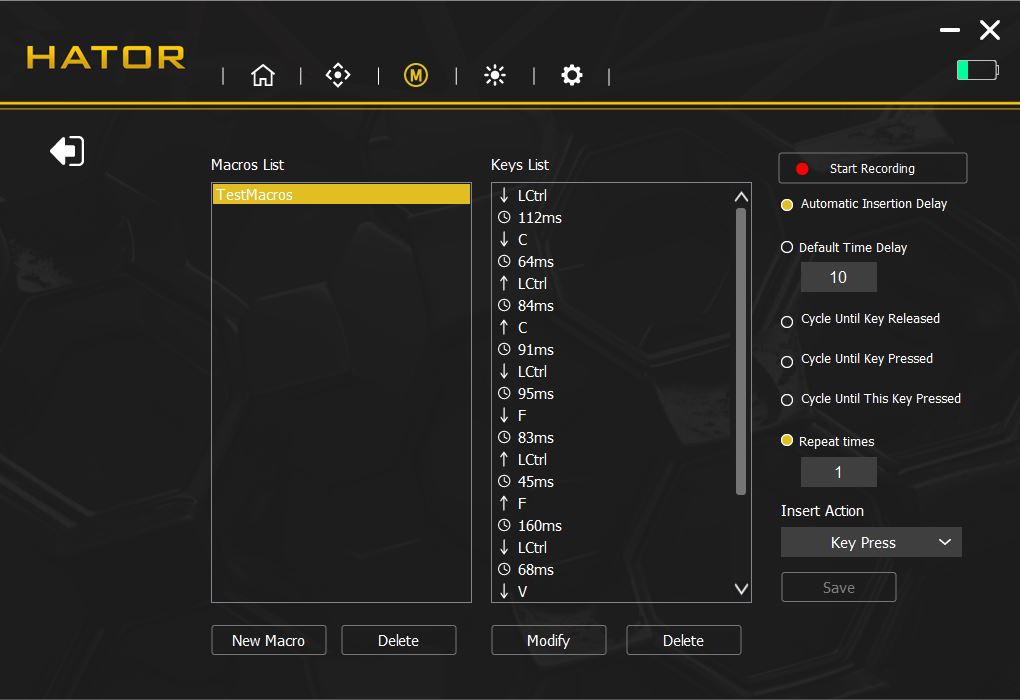Enable Automatic Insertion Delay option

(786, 205)
